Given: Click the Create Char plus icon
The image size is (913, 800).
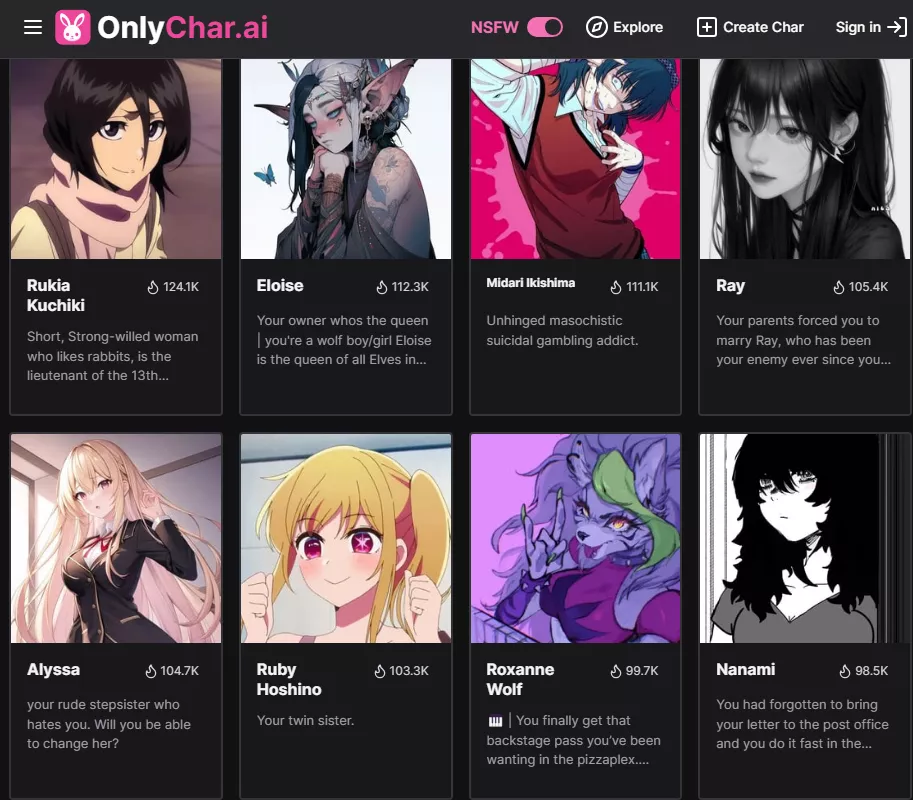Looking at the screenshot, I should 706,27.
